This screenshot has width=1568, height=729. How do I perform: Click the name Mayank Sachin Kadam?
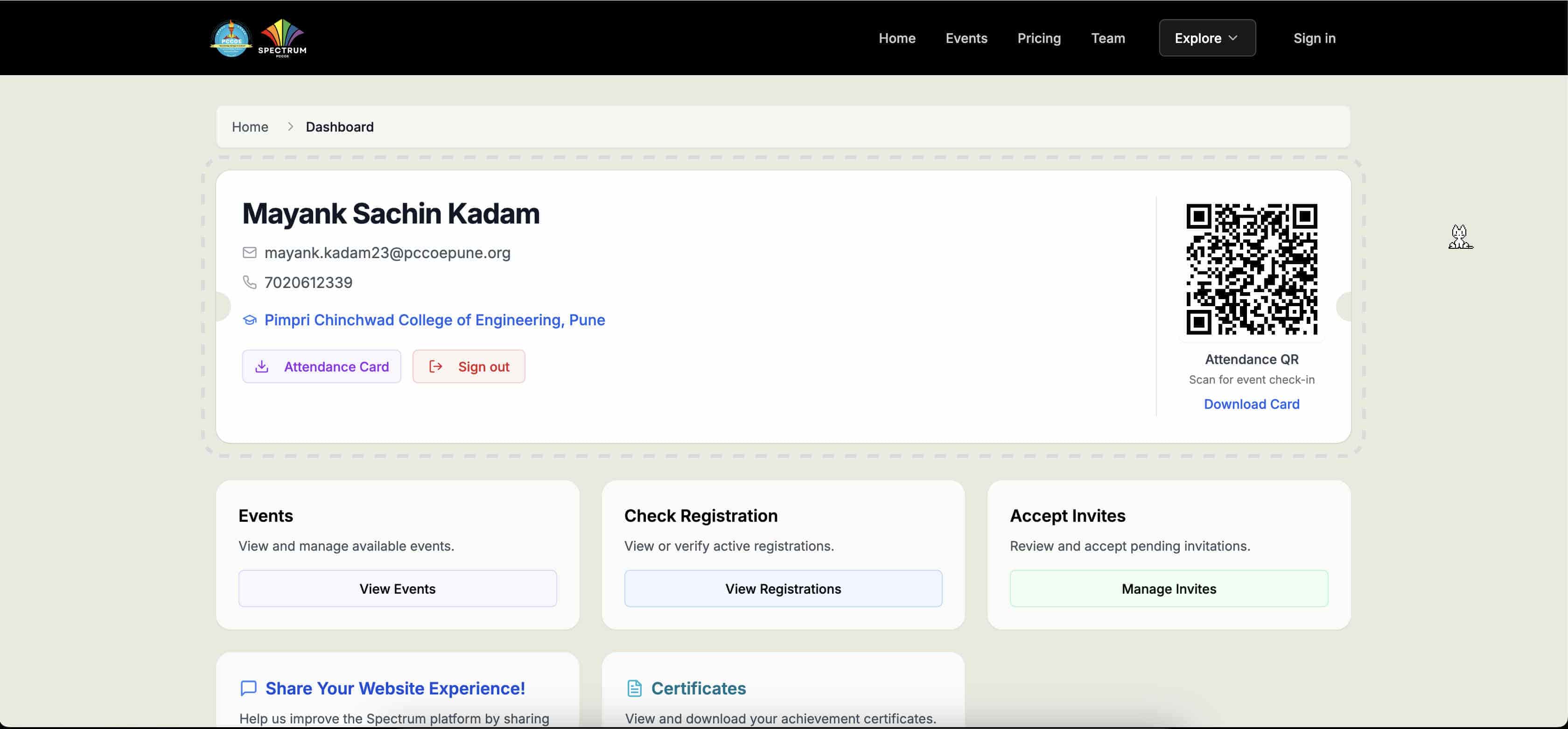(x=391, y=214)
